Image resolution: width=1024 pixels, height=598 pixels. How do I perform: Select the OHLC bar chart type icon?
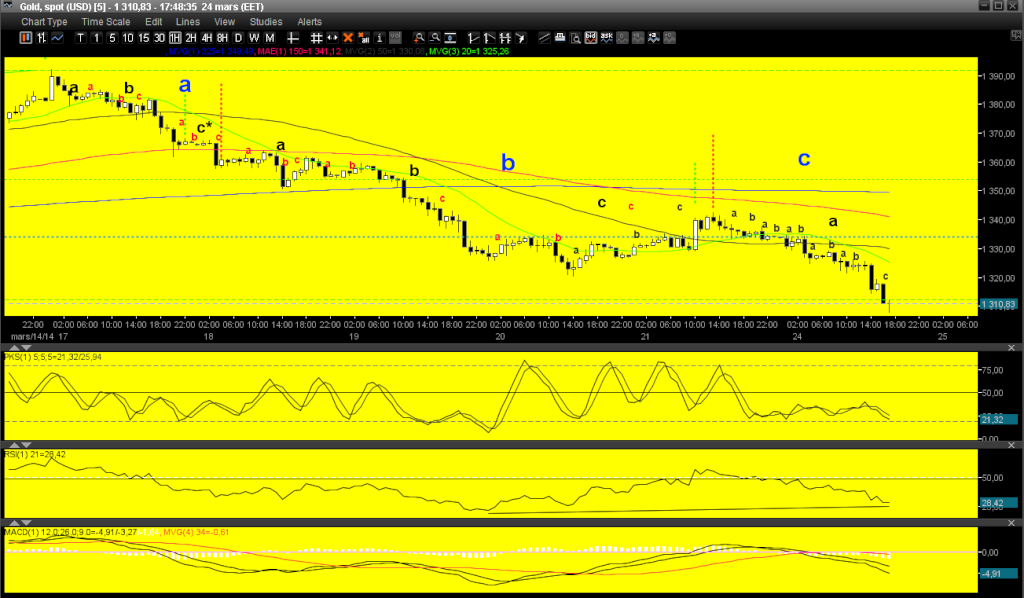point(41,38)
